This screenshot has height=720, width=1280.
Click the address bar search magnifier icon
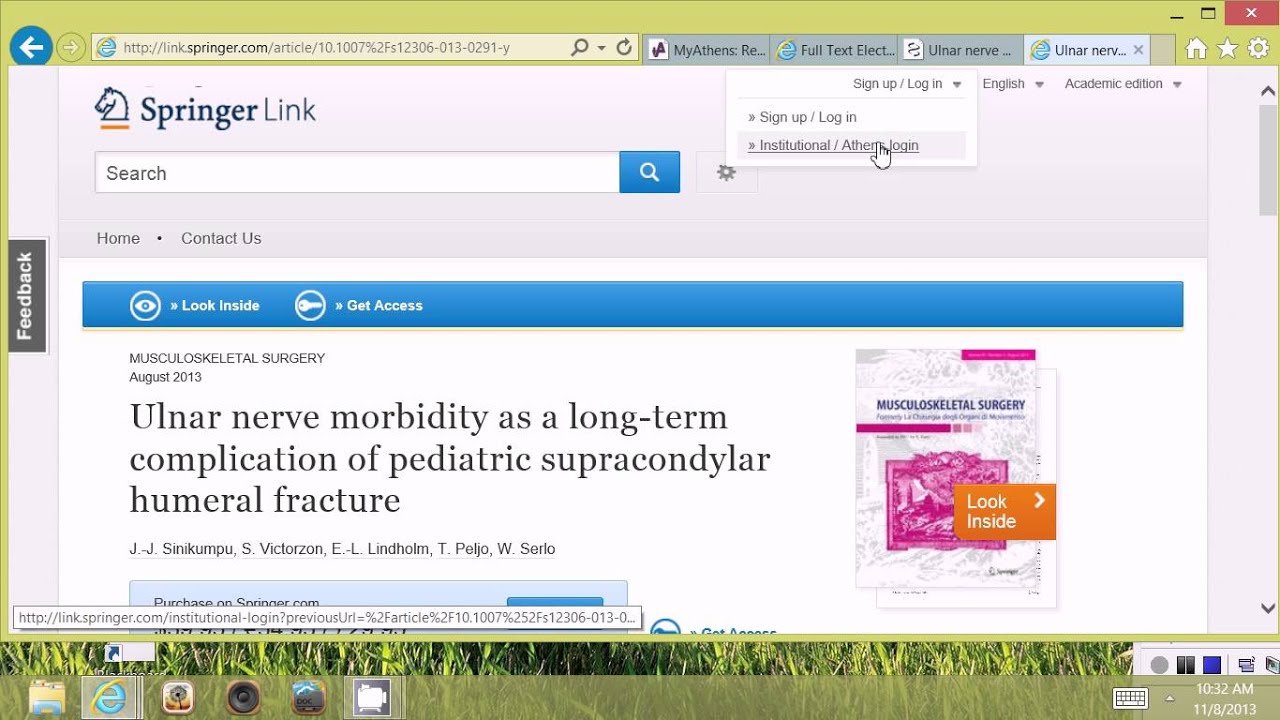tap(580, 48)
